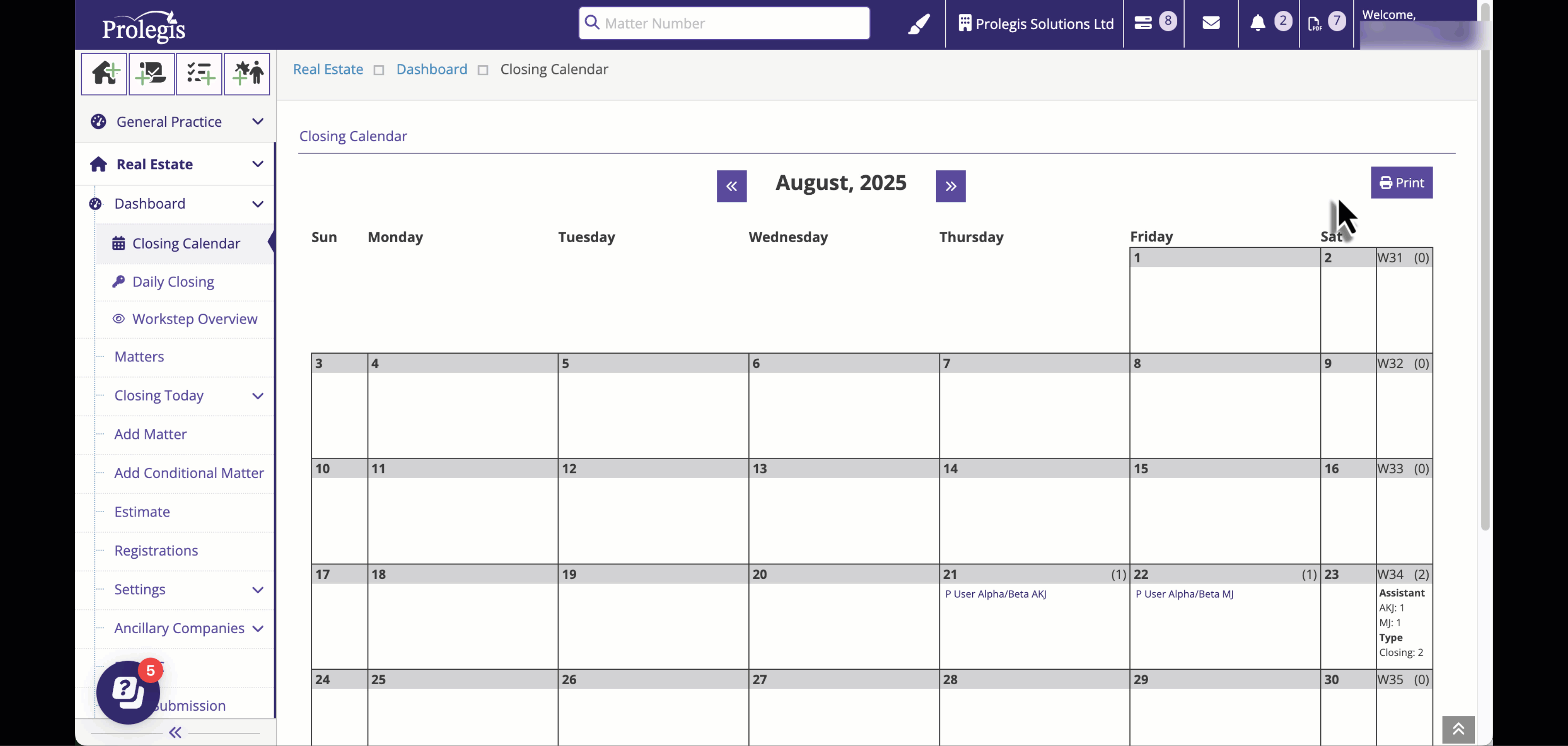Click the scroll-to-top double chevron button
Viewport: 1568px width, 746px height.
[1458, 729]
